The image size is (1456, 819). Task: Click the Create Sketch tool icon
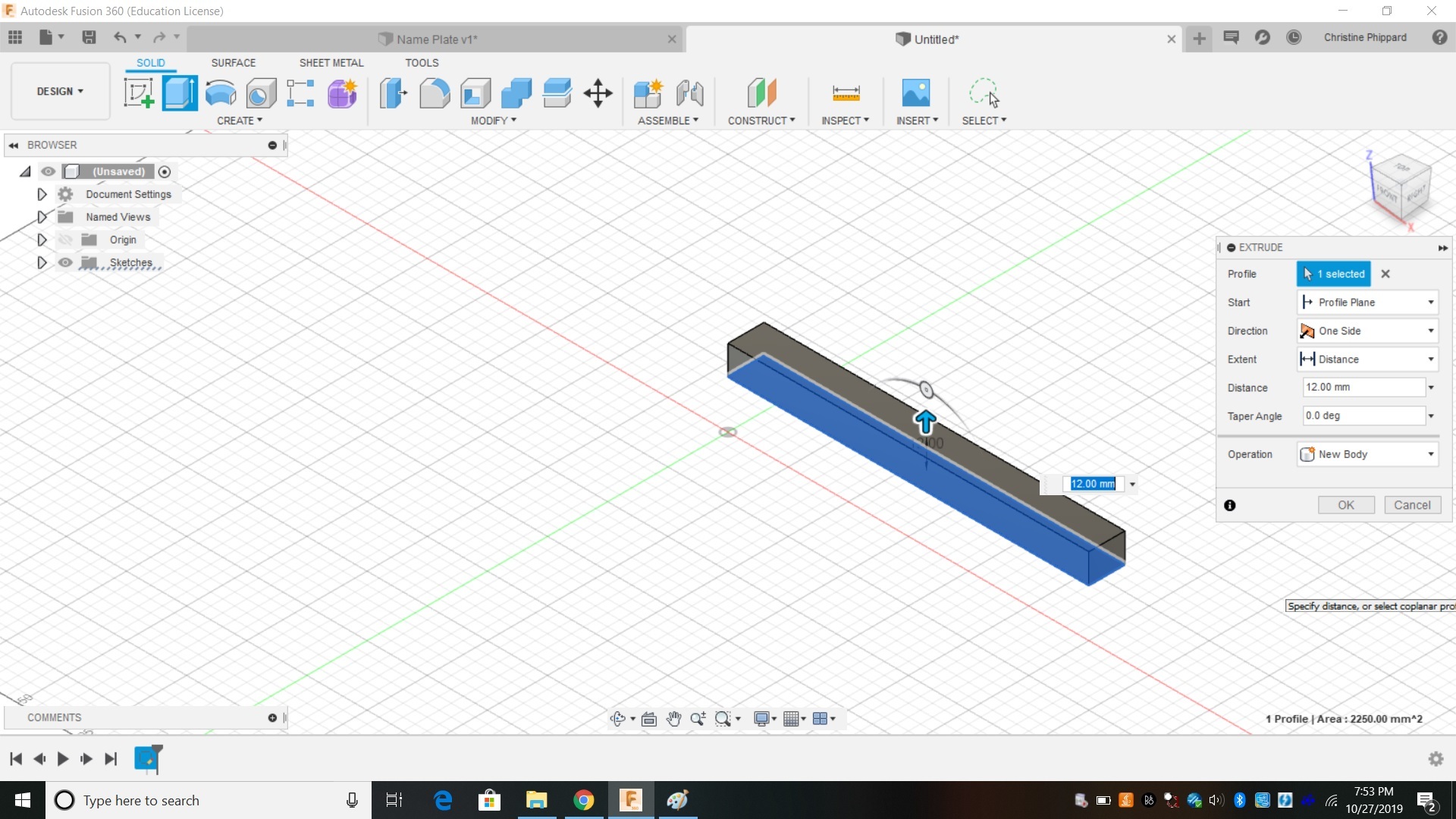139,94
